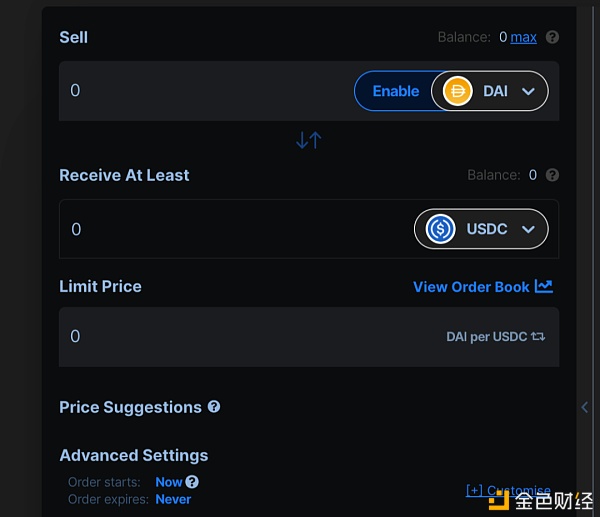Click the USDC token coin icon

tap(441, 229)
